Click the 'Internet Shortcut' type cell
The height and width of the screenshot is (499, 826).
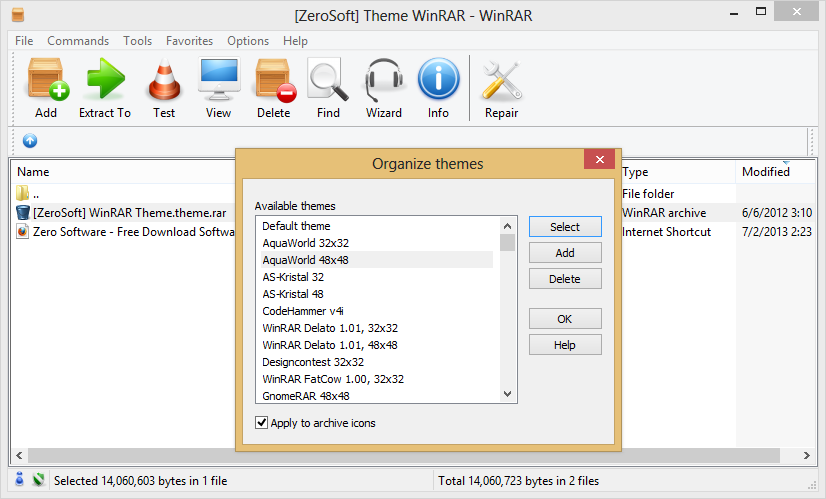point(666,232)
